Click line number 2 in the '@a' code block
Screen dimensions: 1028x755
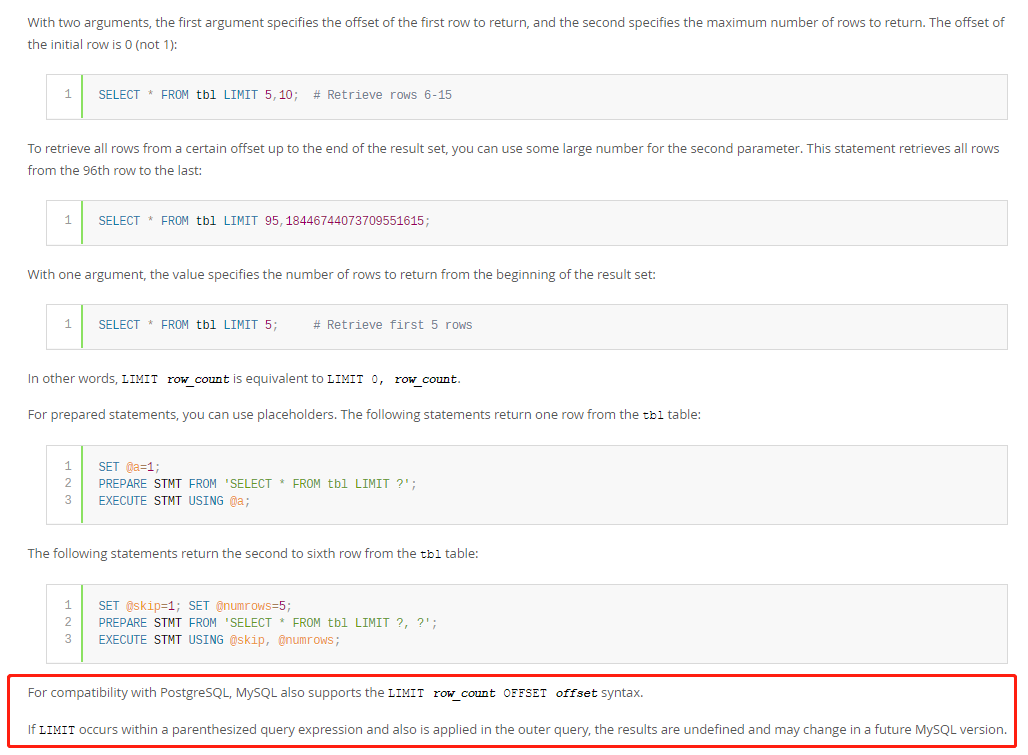tap(68, 483)
